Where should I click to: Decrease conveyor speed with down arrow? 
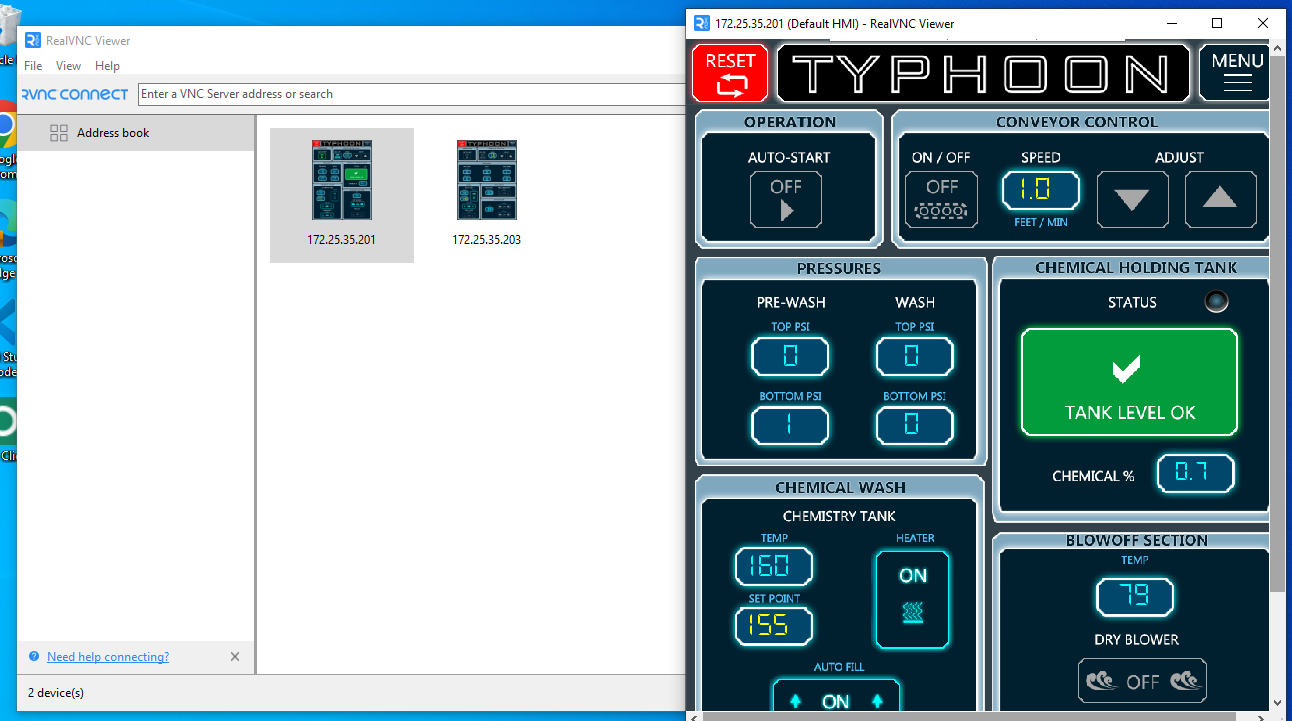[x=1132, y=199]
